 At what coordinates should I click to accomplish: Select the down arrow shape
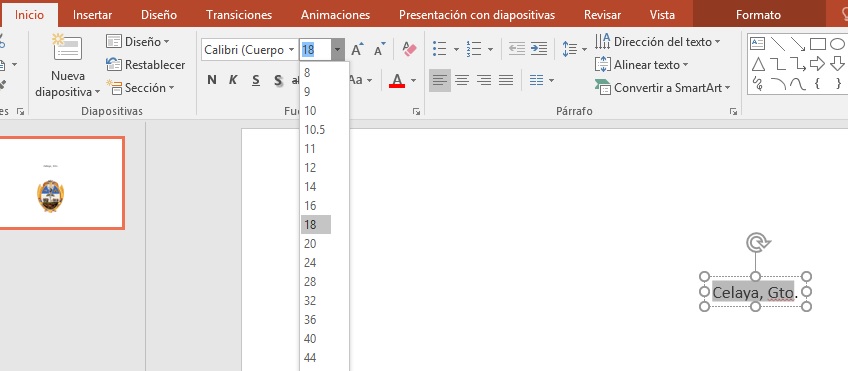pos(837,64)
